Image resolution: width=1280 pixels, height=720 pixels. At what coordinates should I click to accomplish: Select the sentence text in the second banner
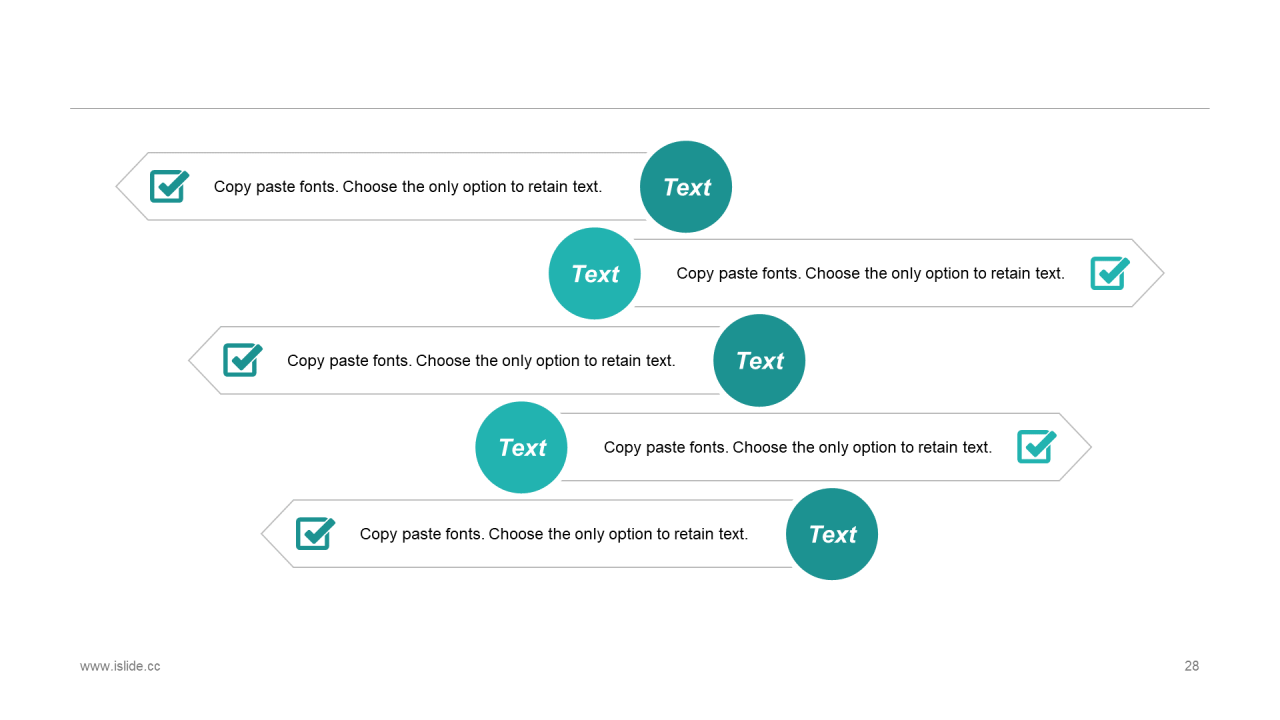click(x=871, y=273)
